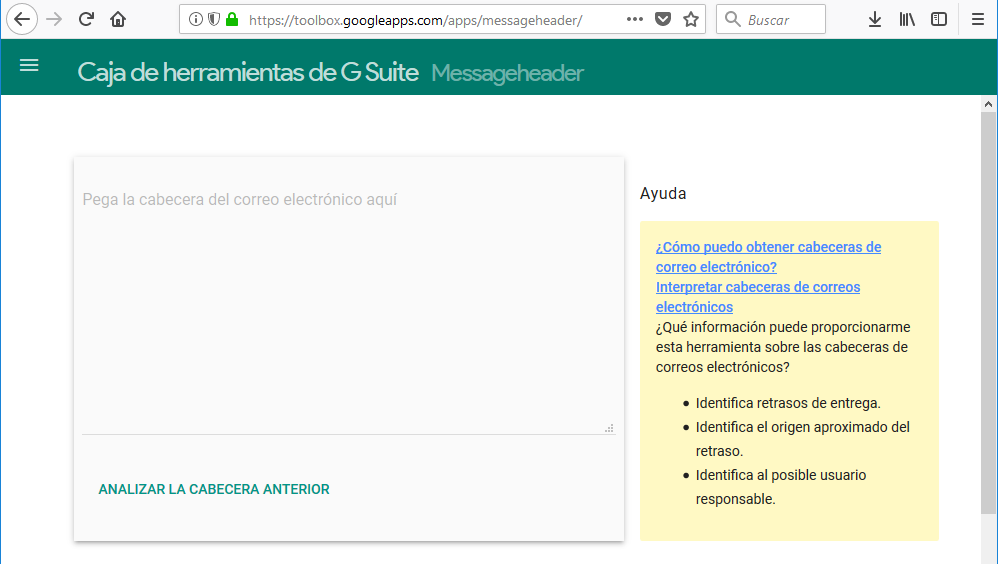The height and width of the screenshot is (564, 998).
Task: Click ANALIZAR LA CABECERA ANTERIOR button
Action: click(x=214, y=489)
